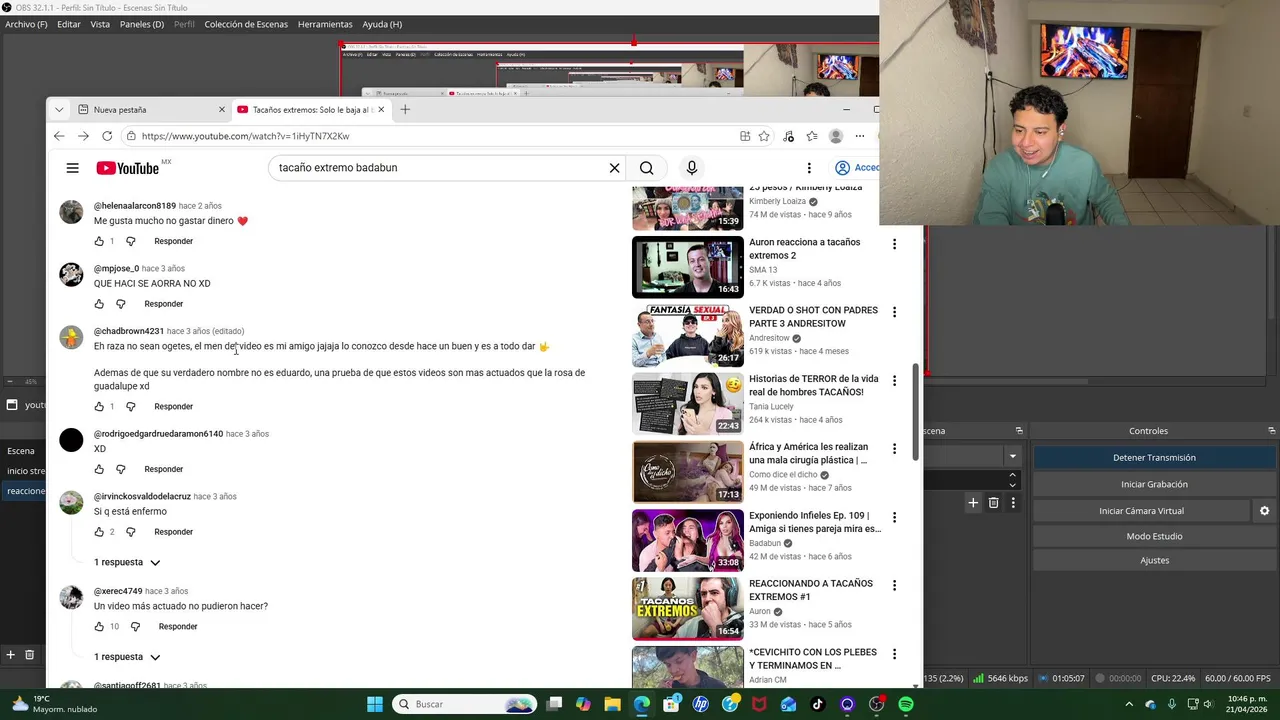Add this page to favorites star
This screenshot has width=1280, height=720.
[x=764, y=136]
